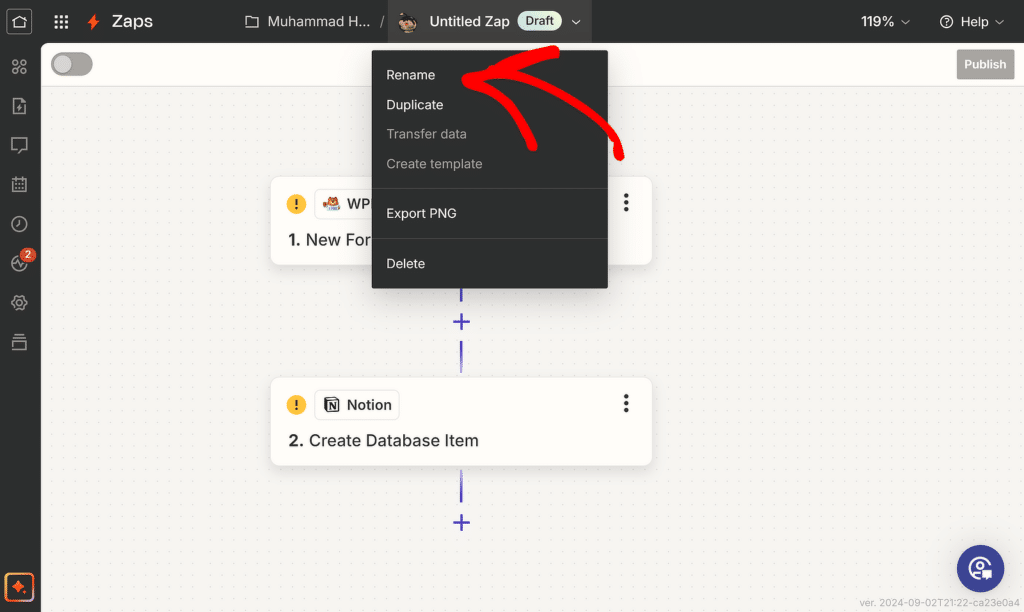1024x612 pixels.
Task: Click the Draft status badge
Action: (539, 21)
